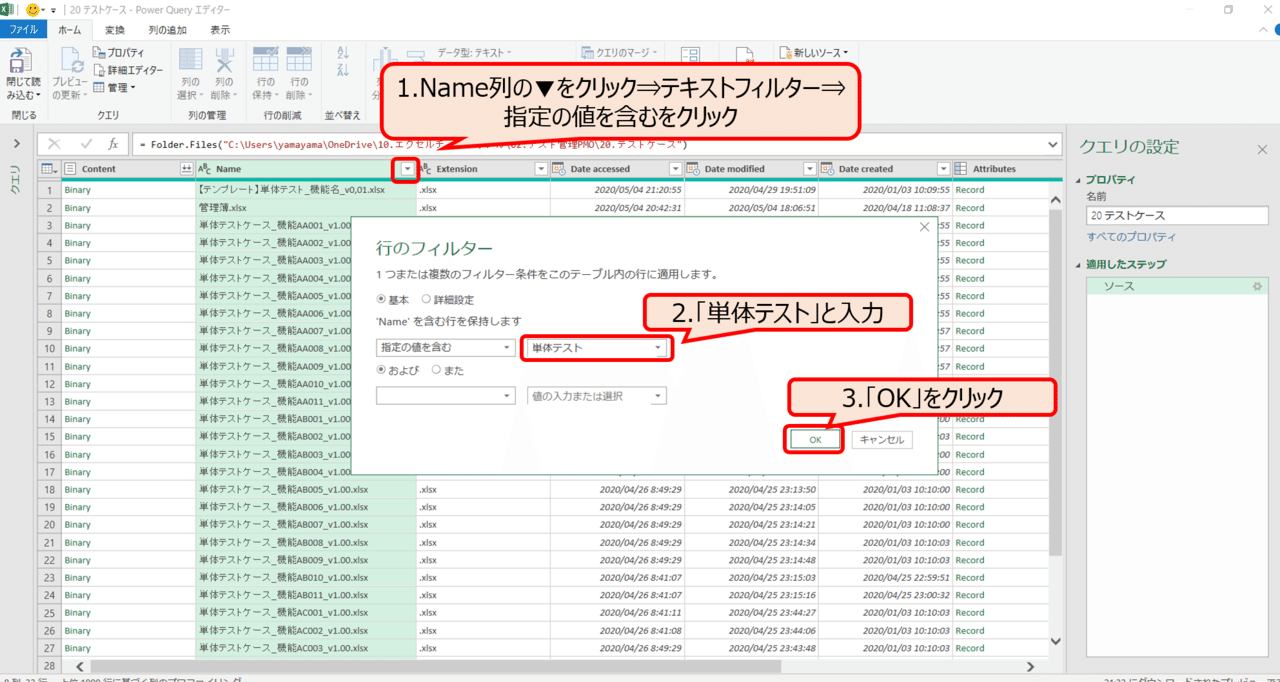Screen dimensions: 1280x682
Task: Click the Remove Rows (行の削除) icon
Action: pyautogui.click(x=298, y=59)
